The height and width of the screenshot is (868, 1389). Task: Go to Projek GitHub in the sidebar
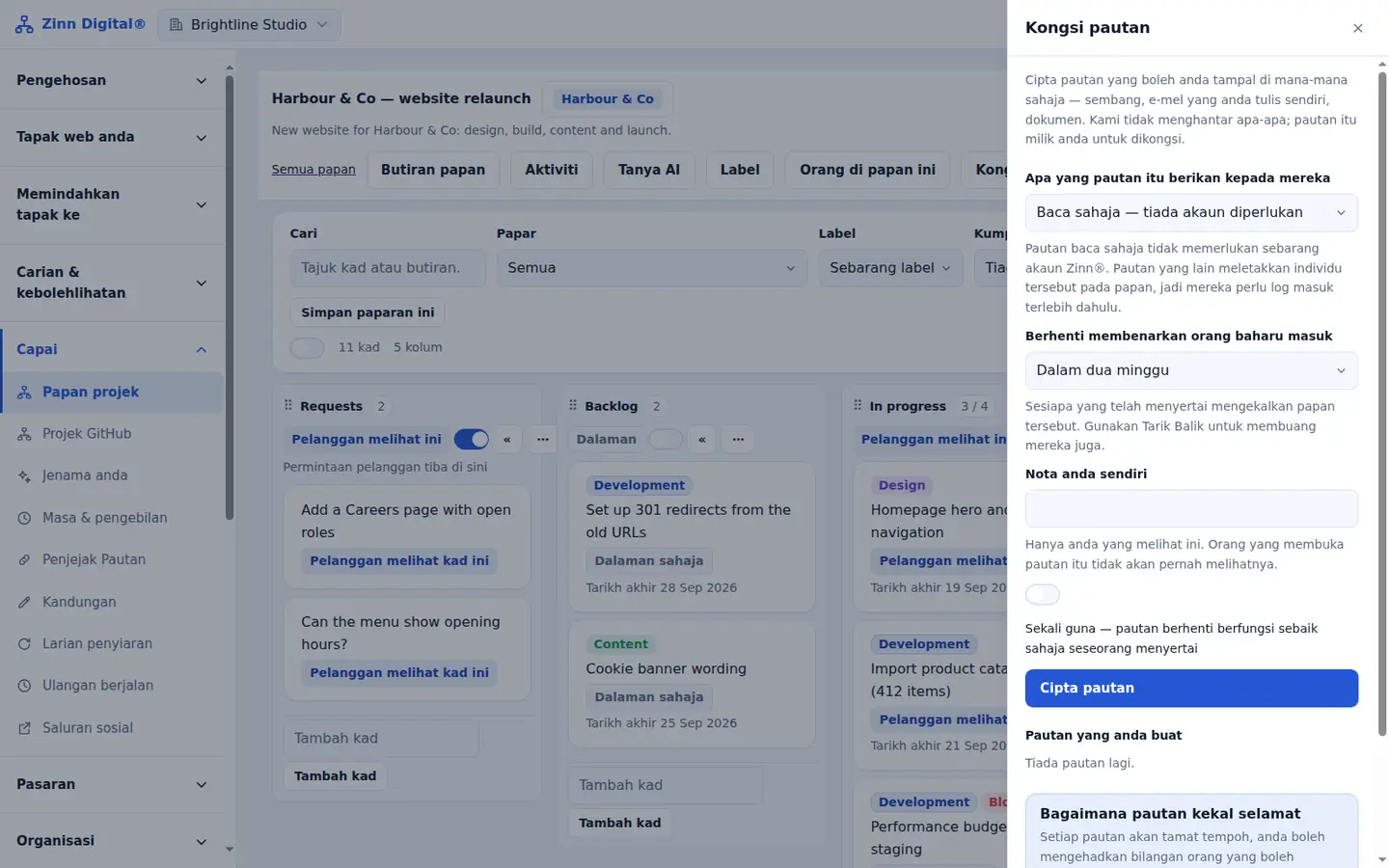pos(112,434)
